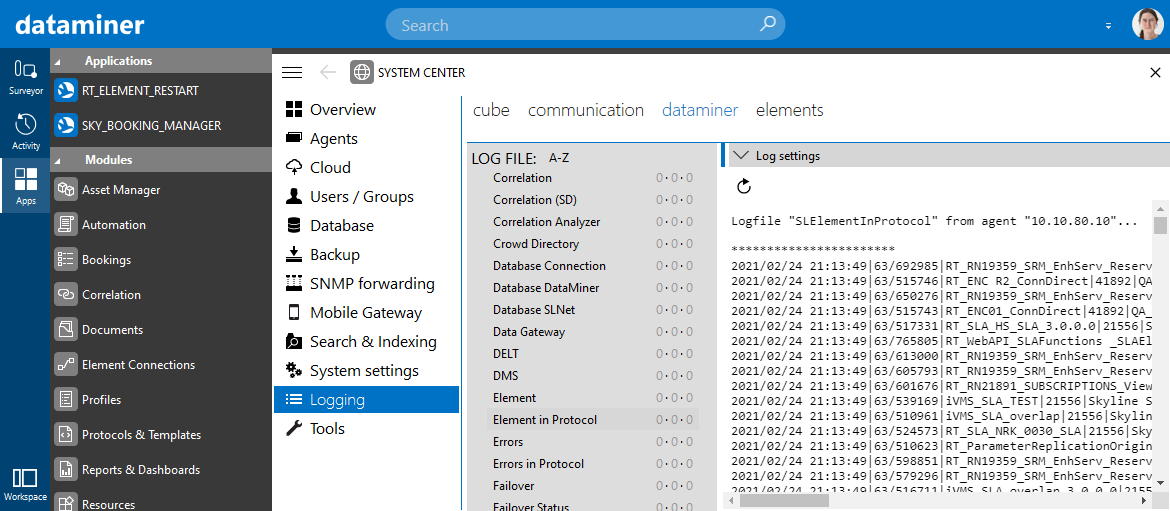The image size is (1170, 511).
Task: Collapse the Log settings expander
Action: [740, 156]
